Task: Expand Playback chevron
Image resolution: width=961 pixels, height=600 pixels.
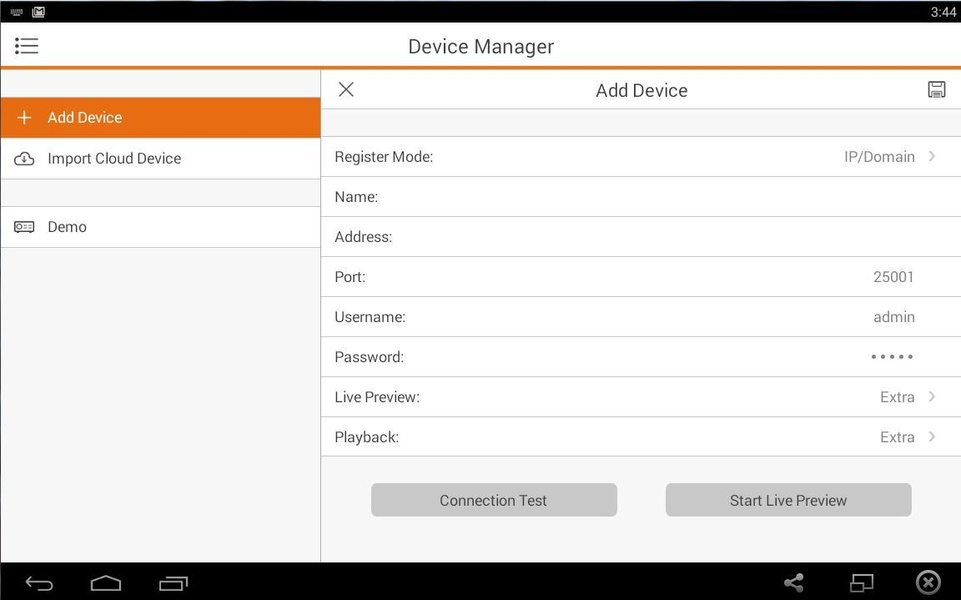Action: (x=932, y=436)
